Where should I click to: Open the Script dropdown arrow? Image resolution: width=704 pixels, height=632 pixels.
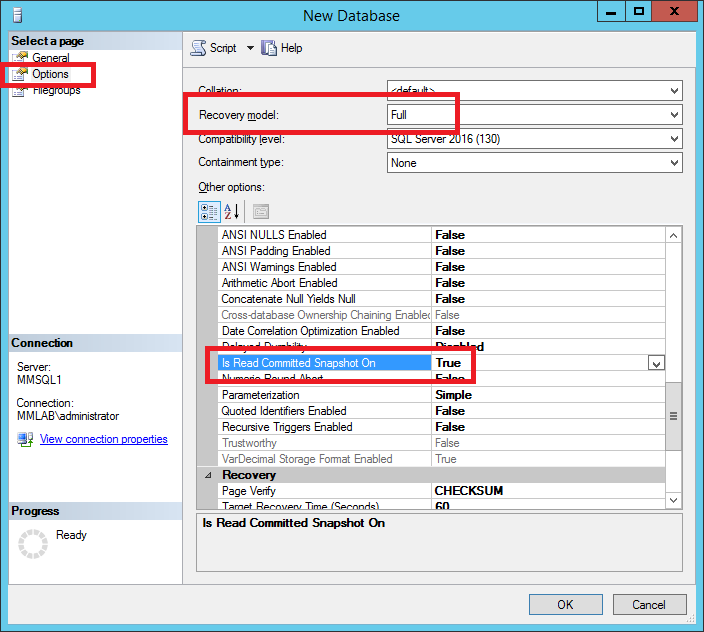[x=250, y=48]
